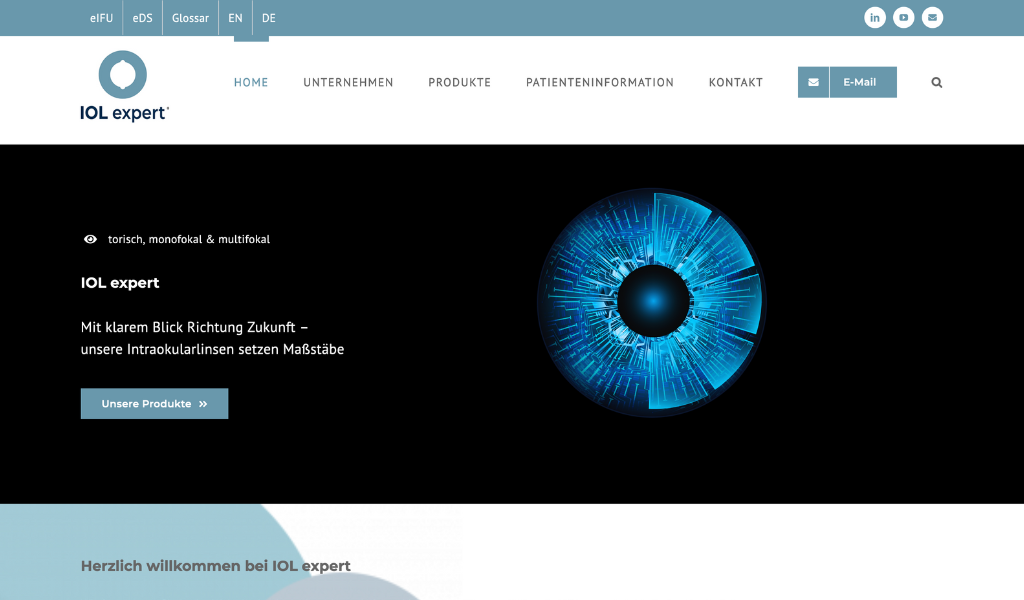Switch language to EN
The height and width of the screenshot is (600, 1024).
click(x=235, y=18)
